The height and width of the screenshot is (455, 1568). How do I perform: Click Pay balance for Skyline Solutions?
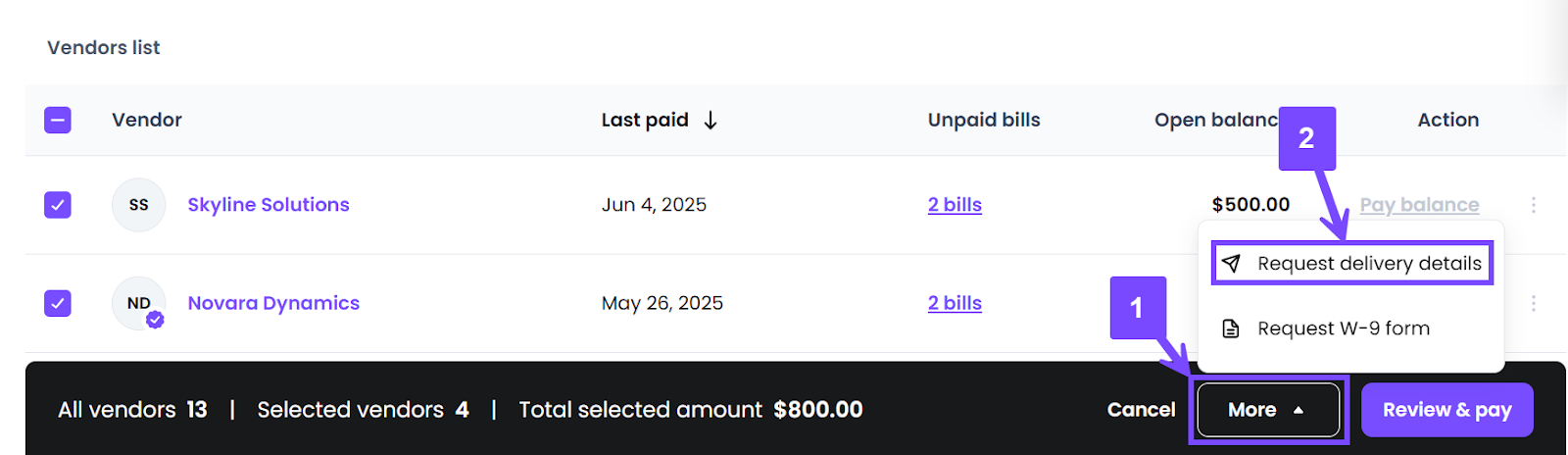(x=1419, y=205)
